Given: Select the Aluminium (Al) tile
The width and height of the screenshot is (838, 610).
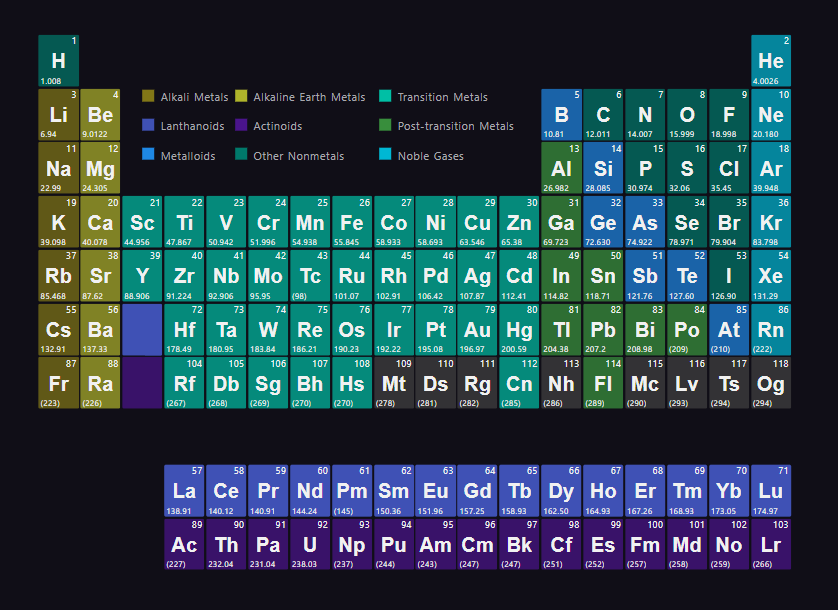Looking at the screenshot, I should [x=561, y=168].
